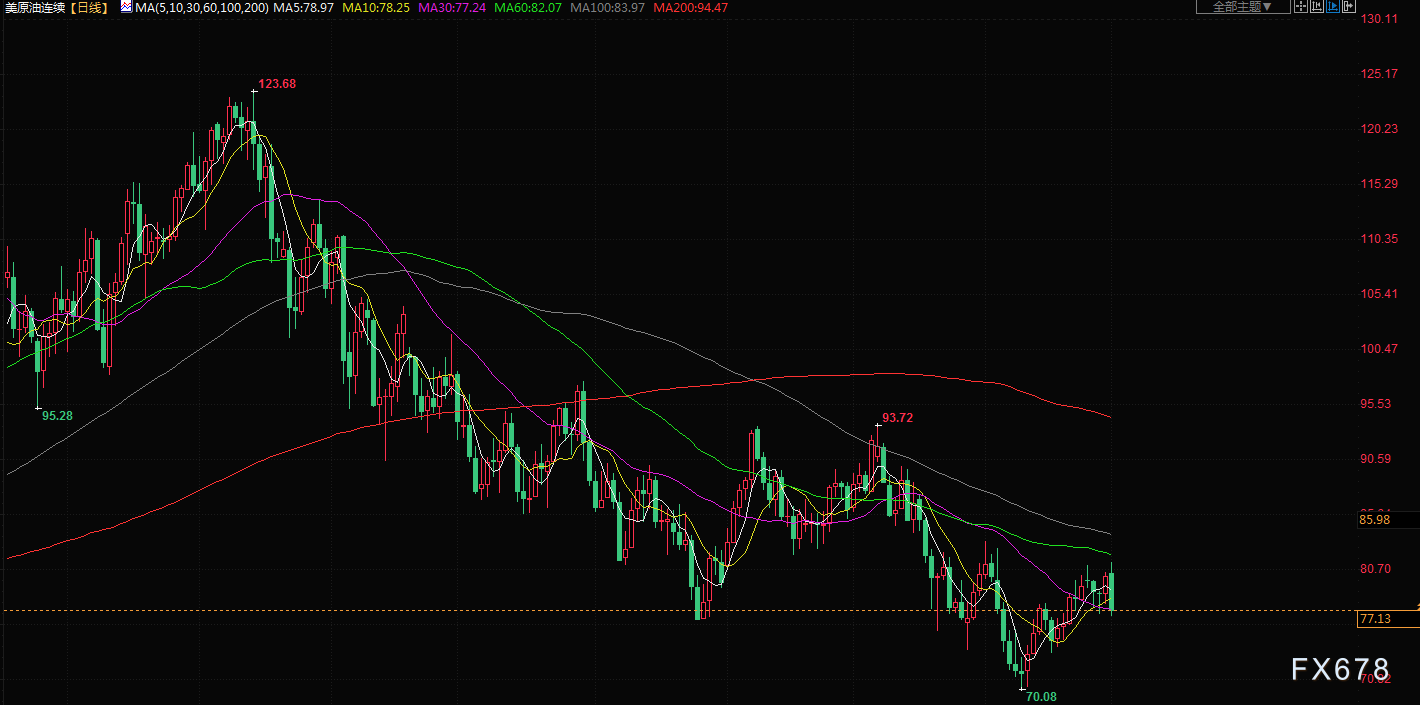Click the exit panel arrow icon
Image resolution: width=1420 pixels, height=705 pixels.
click(x=1349, y=6)
